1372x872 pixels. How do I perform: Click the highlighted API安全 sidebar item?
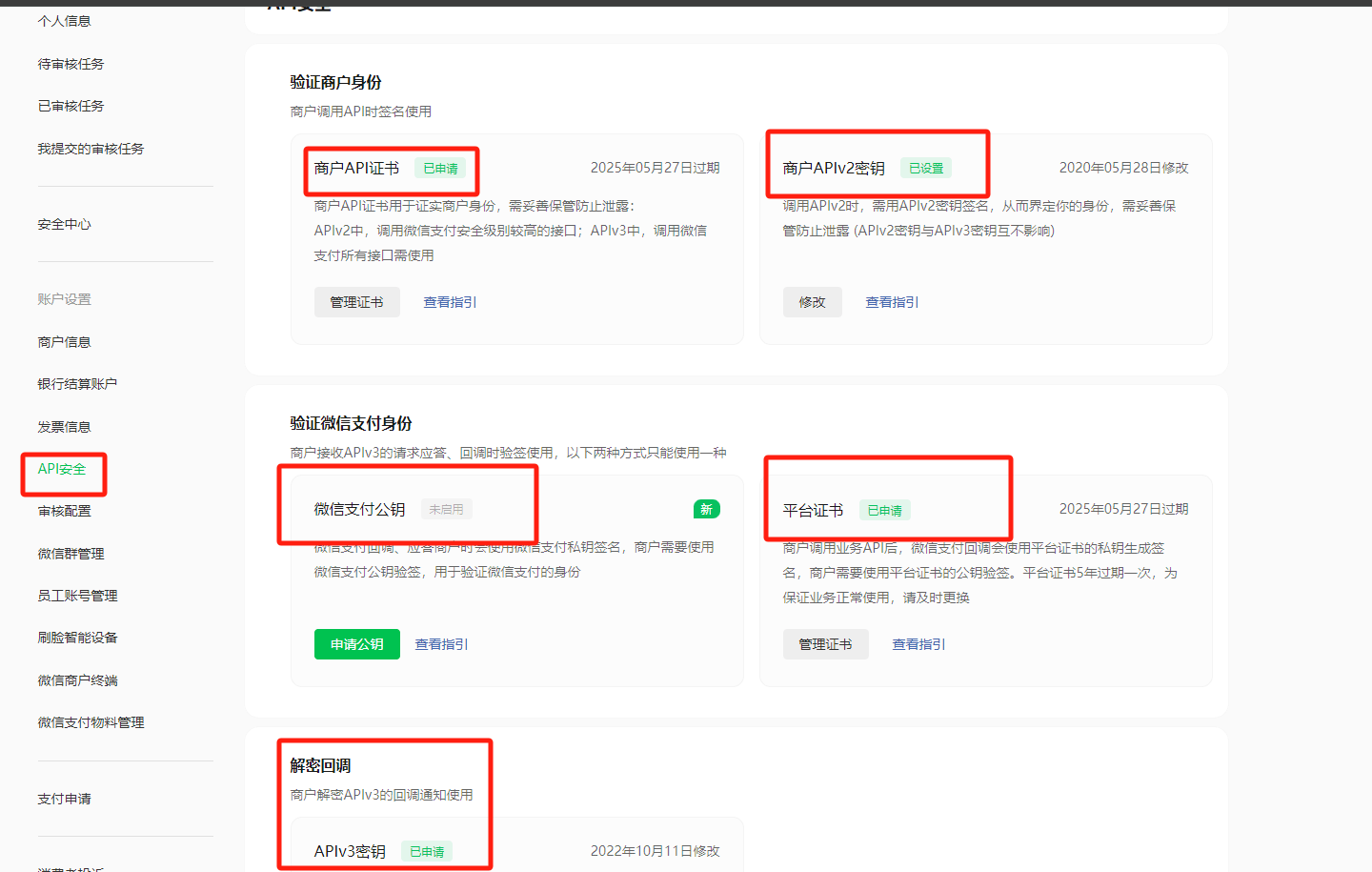[62, 469]
